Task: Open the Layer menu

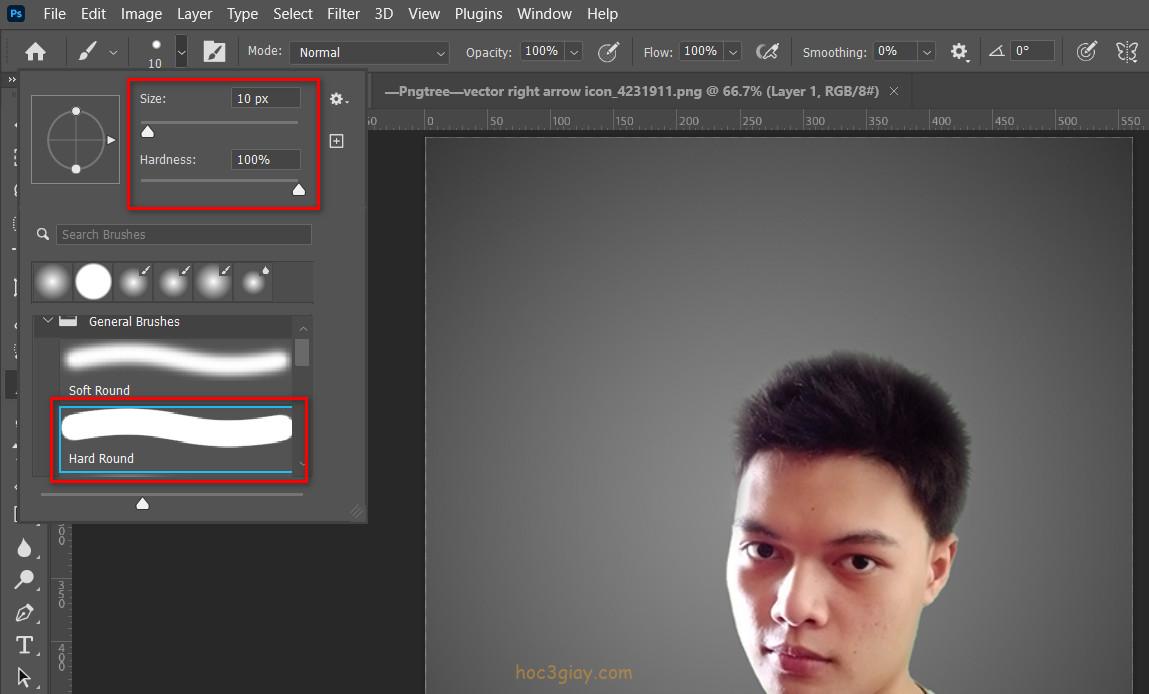Action: pos(194,14)
